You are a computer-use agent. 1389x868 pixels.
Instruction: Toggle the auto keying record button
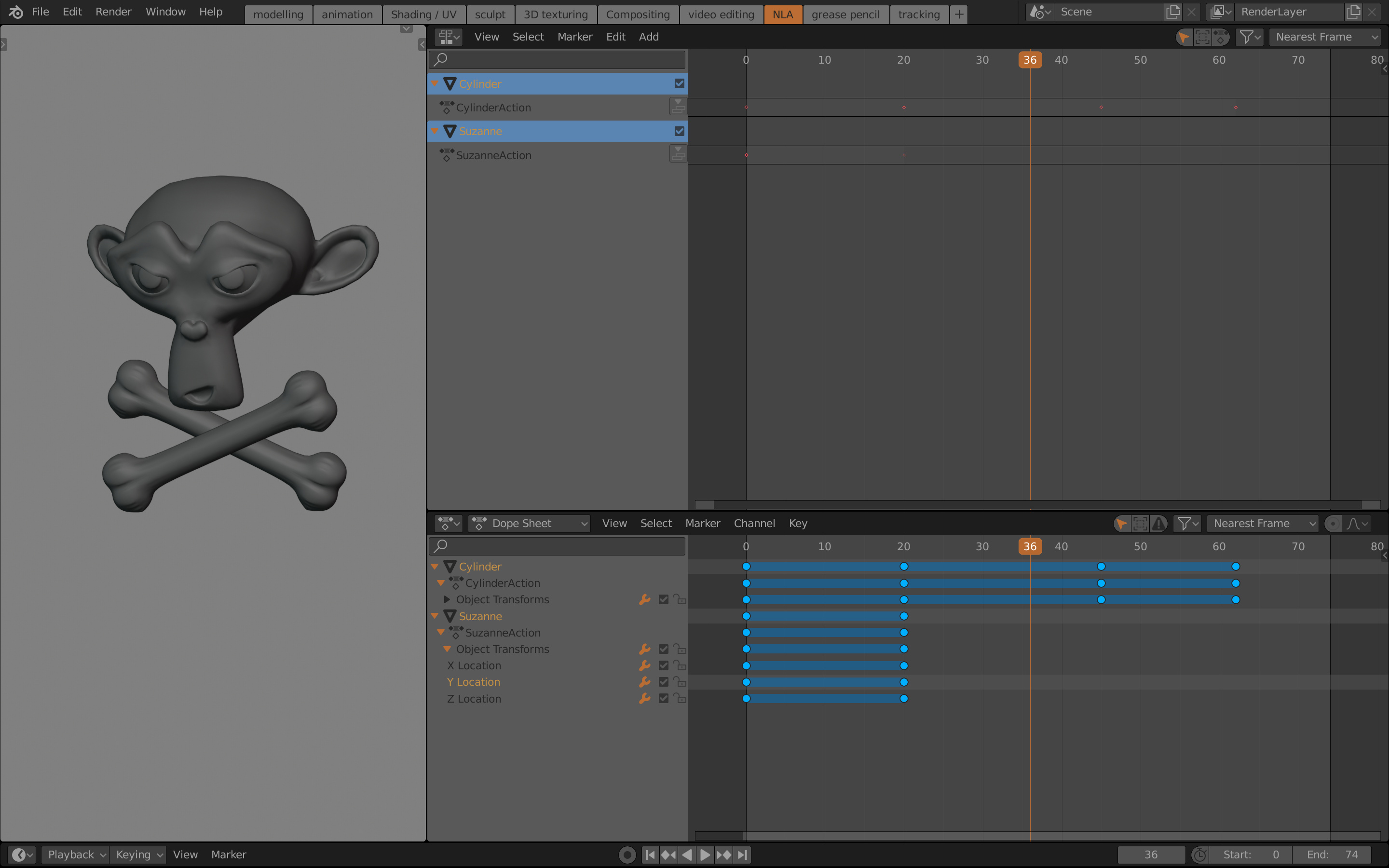627,854
